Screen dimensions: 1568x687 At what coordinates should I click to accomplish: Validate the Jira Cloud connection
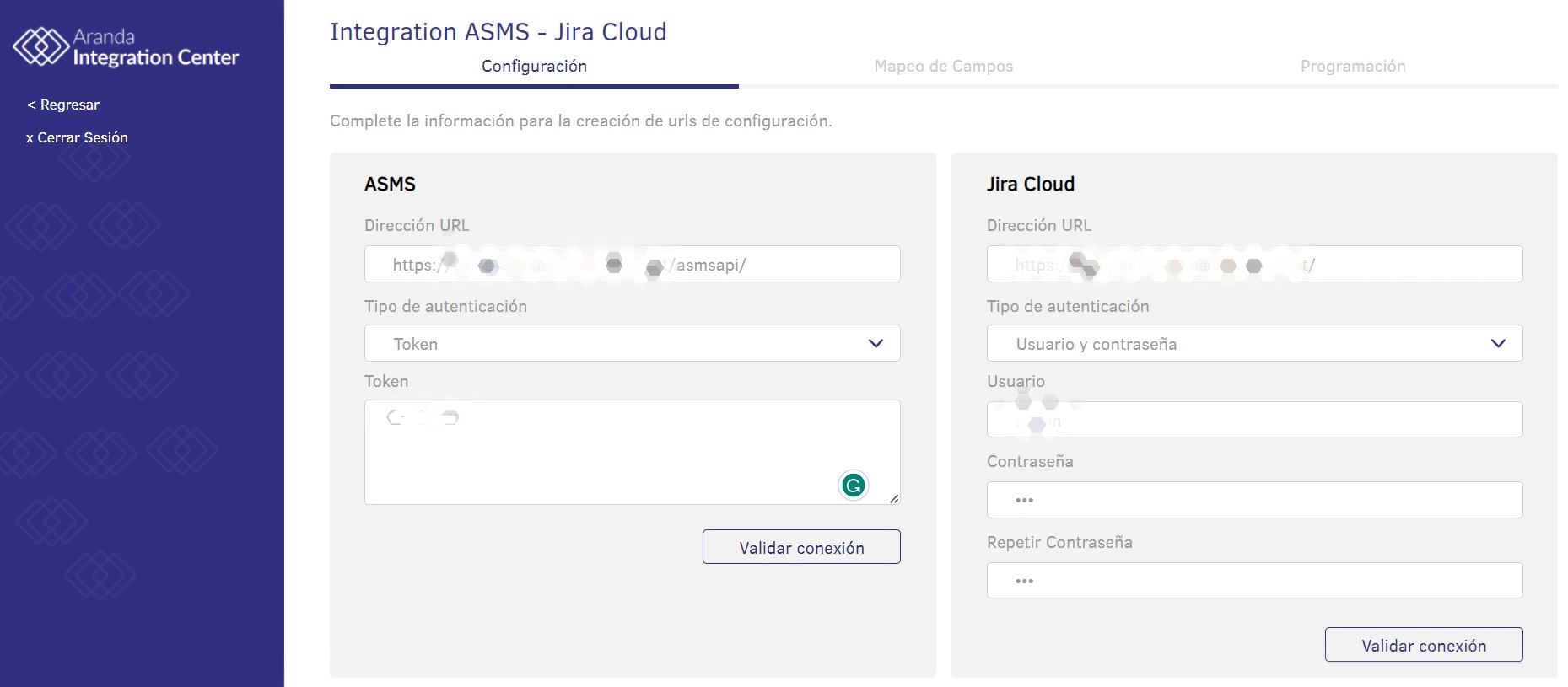click(1424, 645)
